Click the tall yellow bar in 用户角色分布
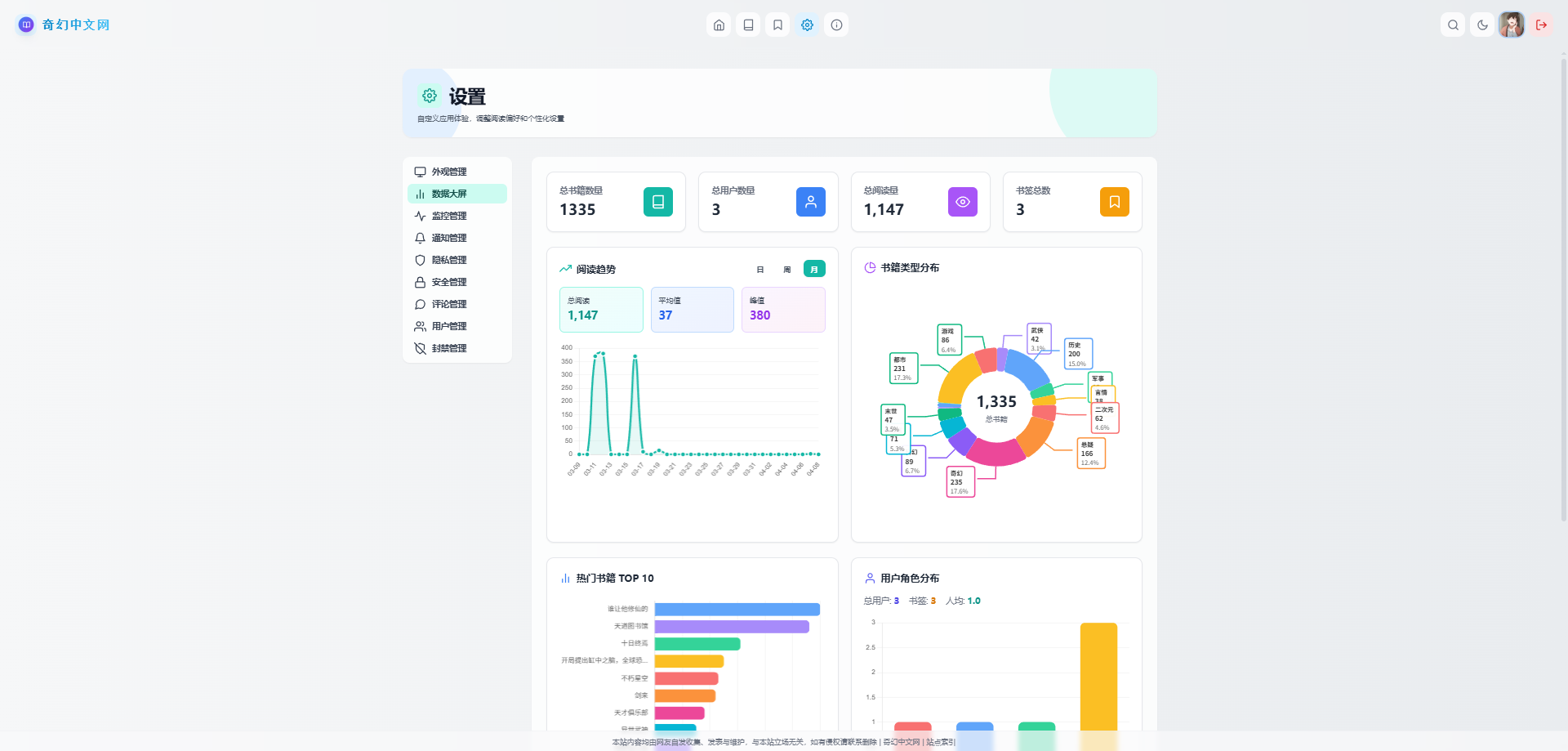The image size is (1568, 751). point(1098,677)
